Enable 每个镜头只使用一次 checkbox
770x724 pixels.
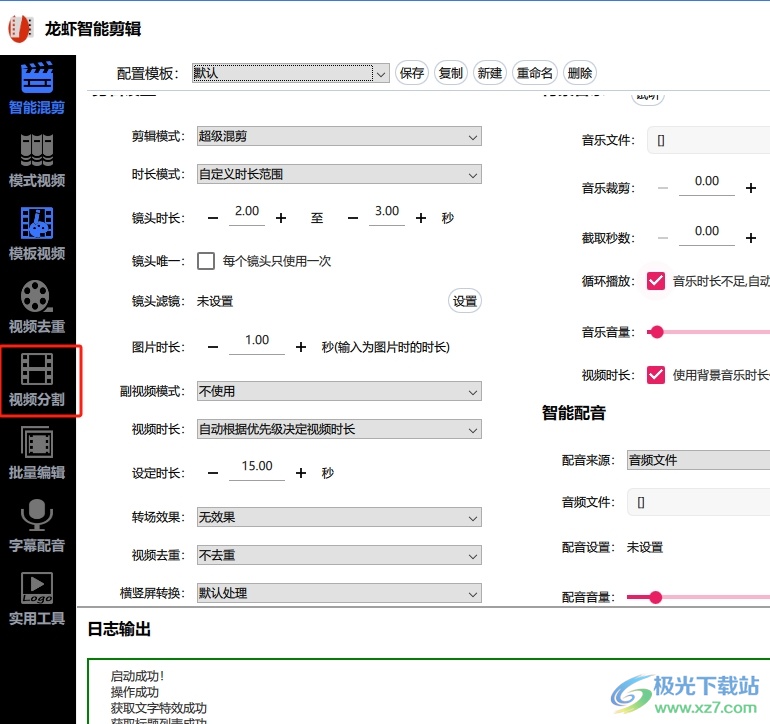tap(206, 261)
